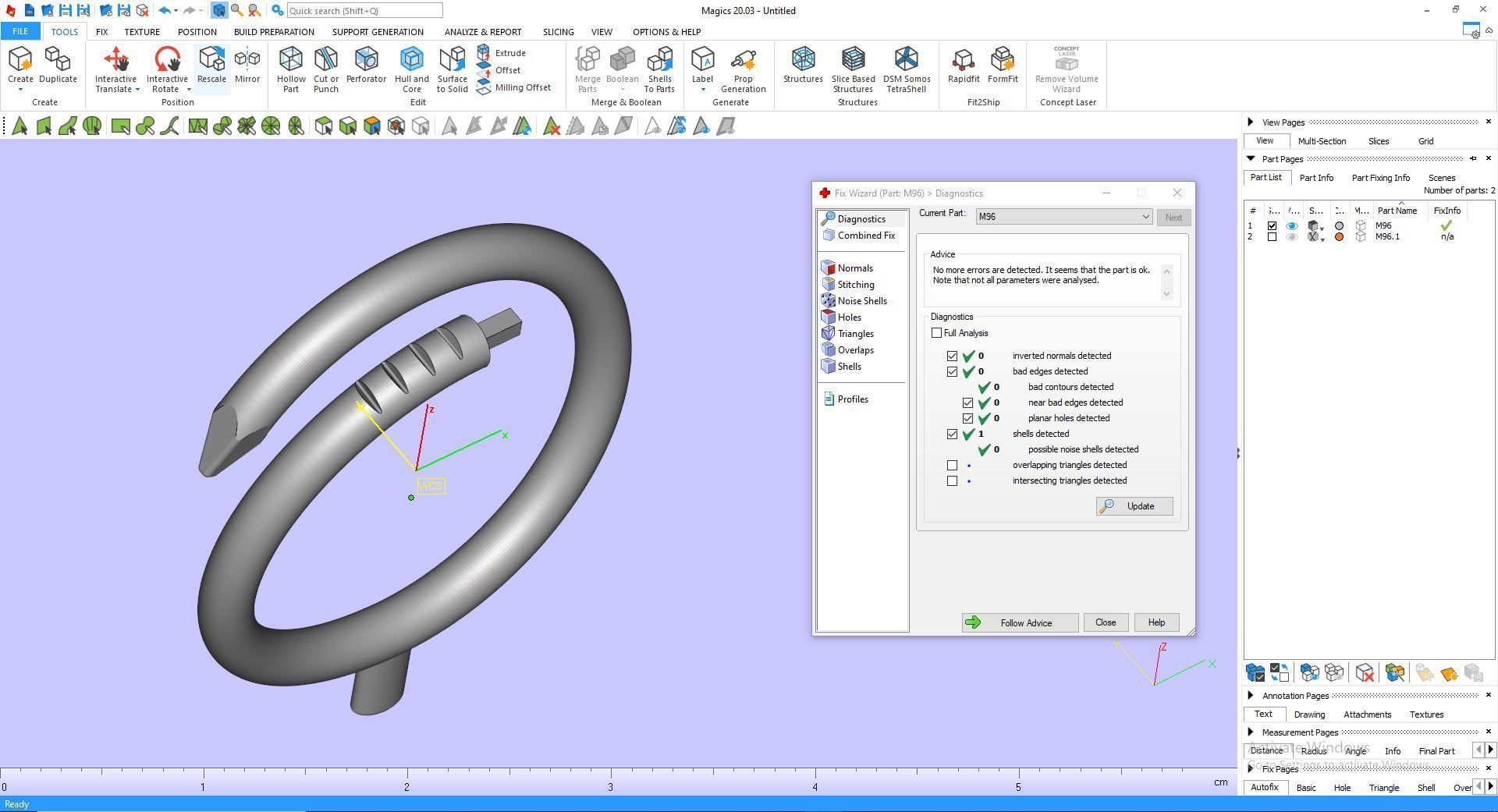The image size is (1498, 812).
Task: Click the undo arrow in title bar
Action: click(164, 10)
